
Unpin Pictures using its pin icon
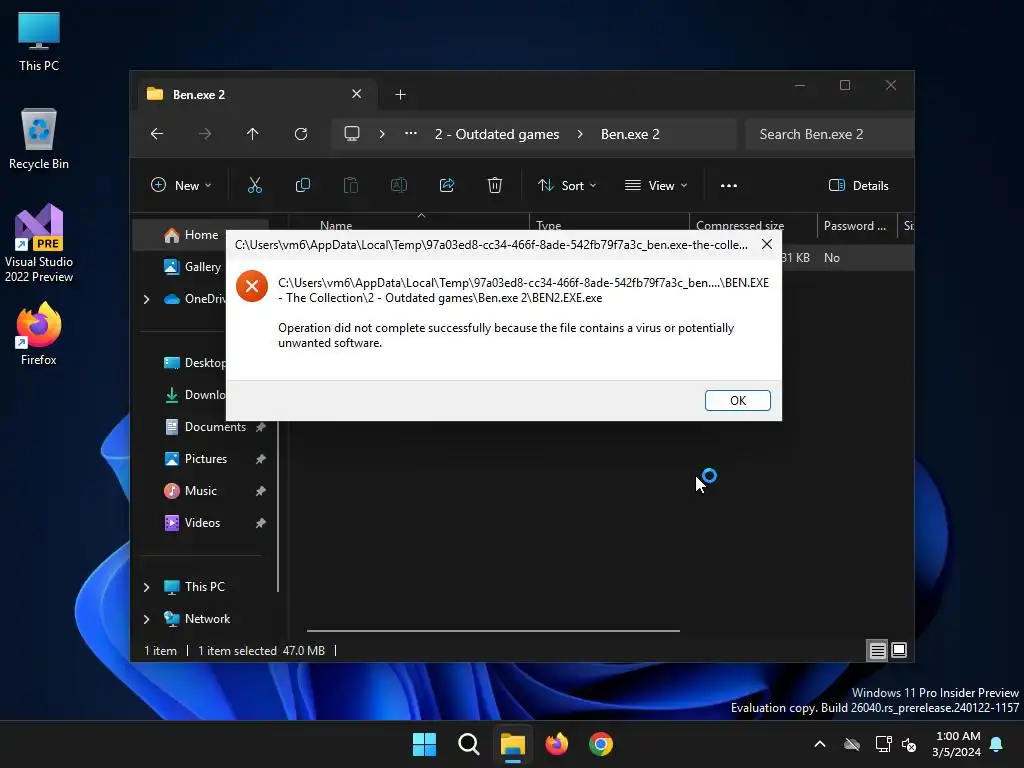261,459
